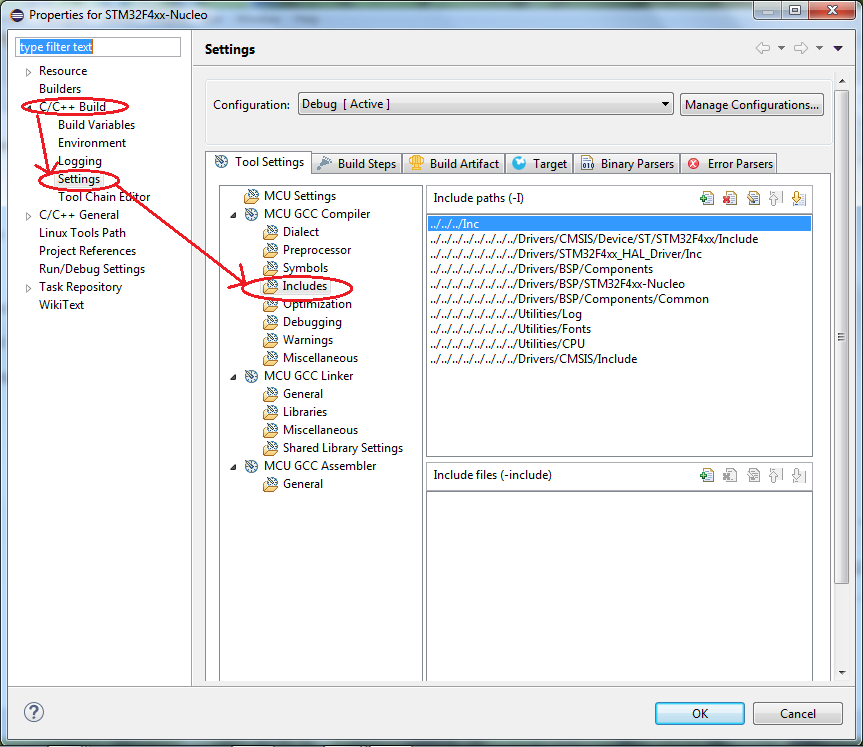This screenshot has width=863, height=747.
Task: Go forward with the right arrow icon
Action: click(x=801, y=48)
